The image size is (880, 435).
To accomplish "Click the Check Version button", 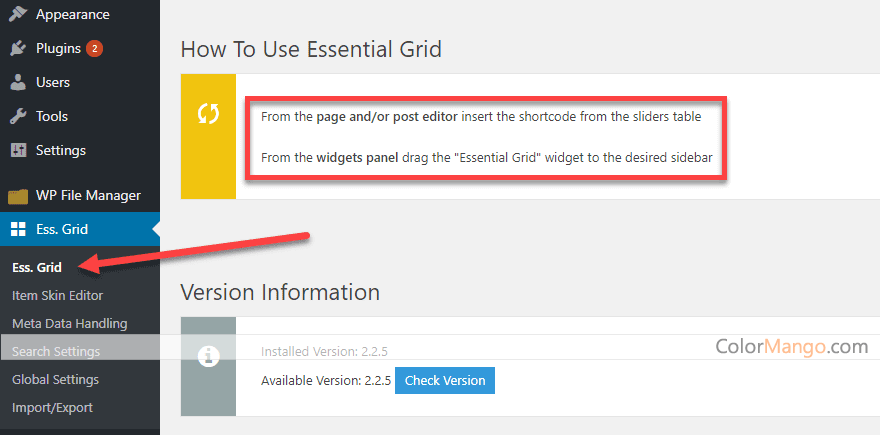I will point(445,381).
